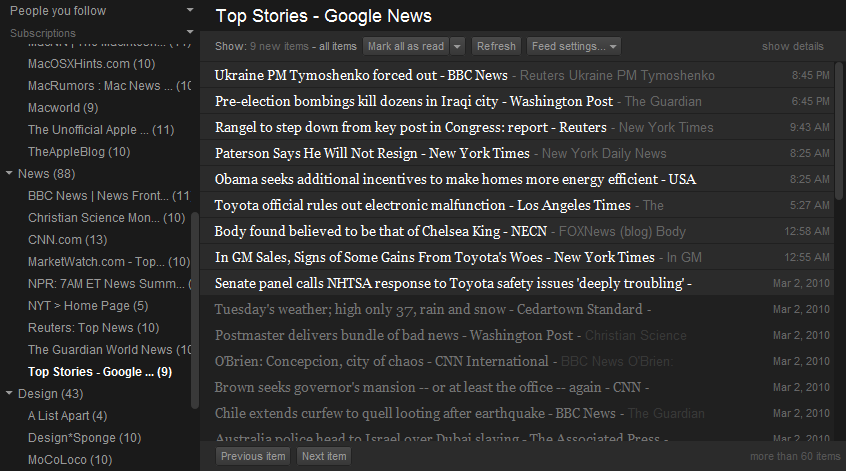Show all items in feed
Viewport: 846px width, 471px height.
tap(338, 46)
